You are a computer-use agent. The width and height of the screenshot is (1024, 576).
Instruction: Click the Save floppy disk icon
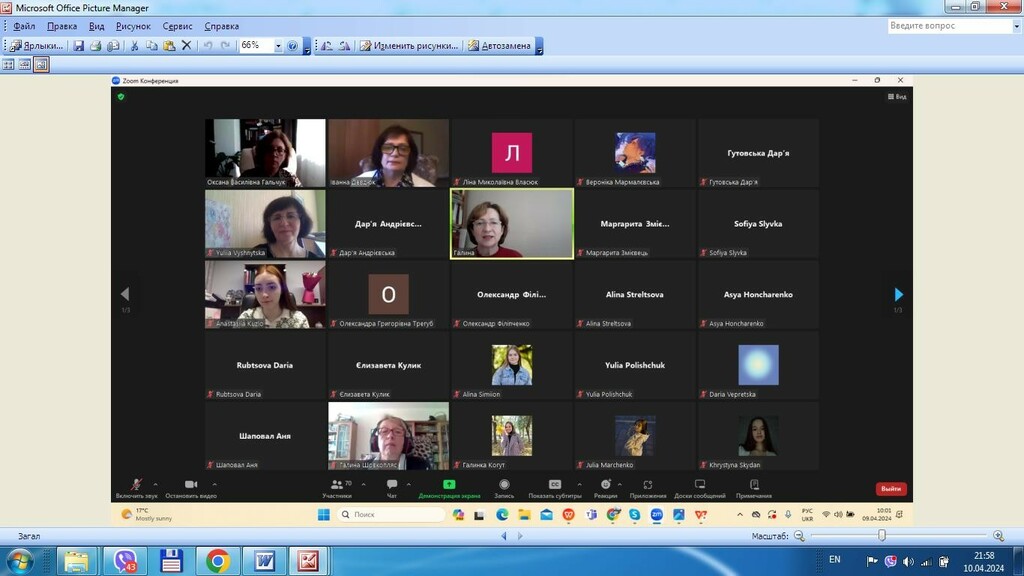[78, 46]
